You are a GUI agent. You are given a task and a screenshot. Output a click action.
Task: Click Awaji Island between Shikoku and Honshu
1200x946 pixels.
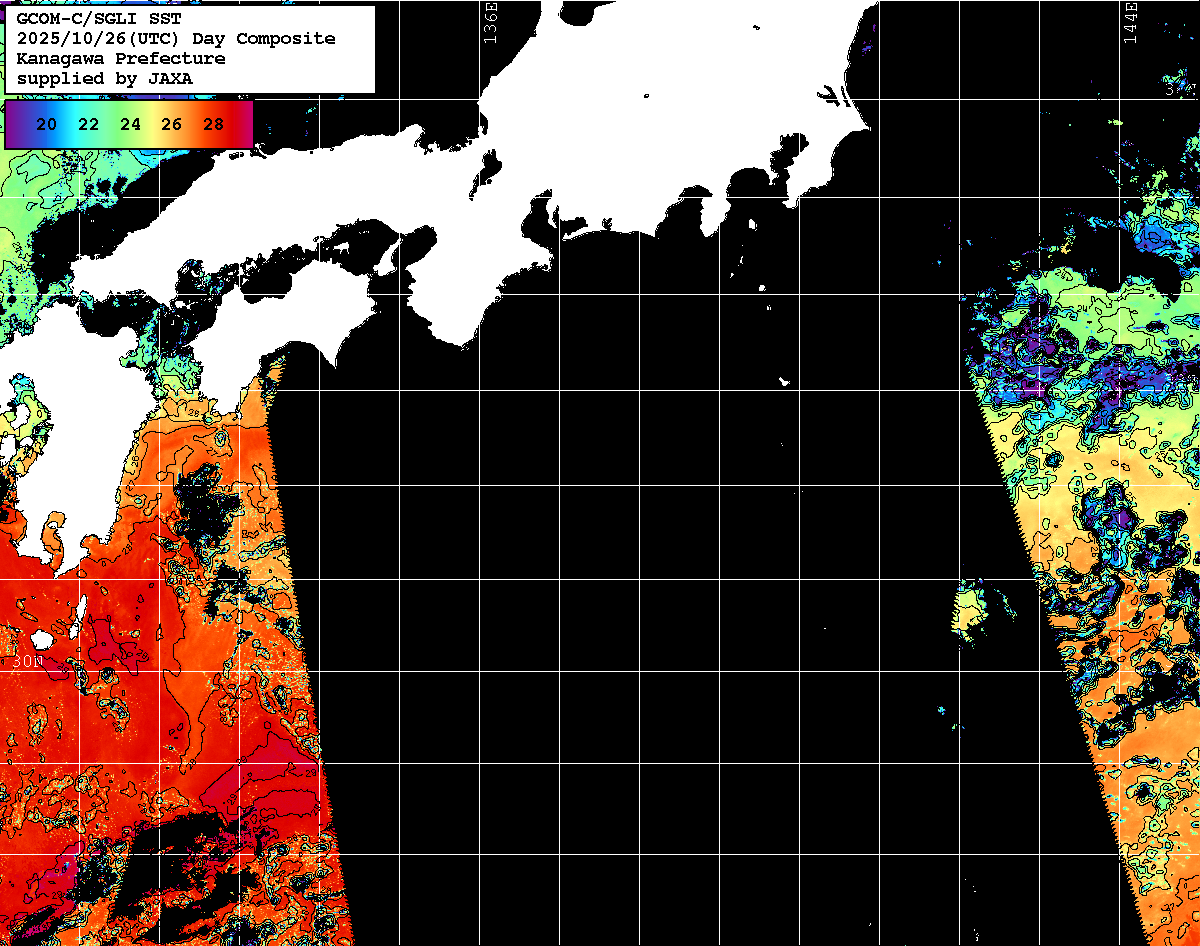389,258
